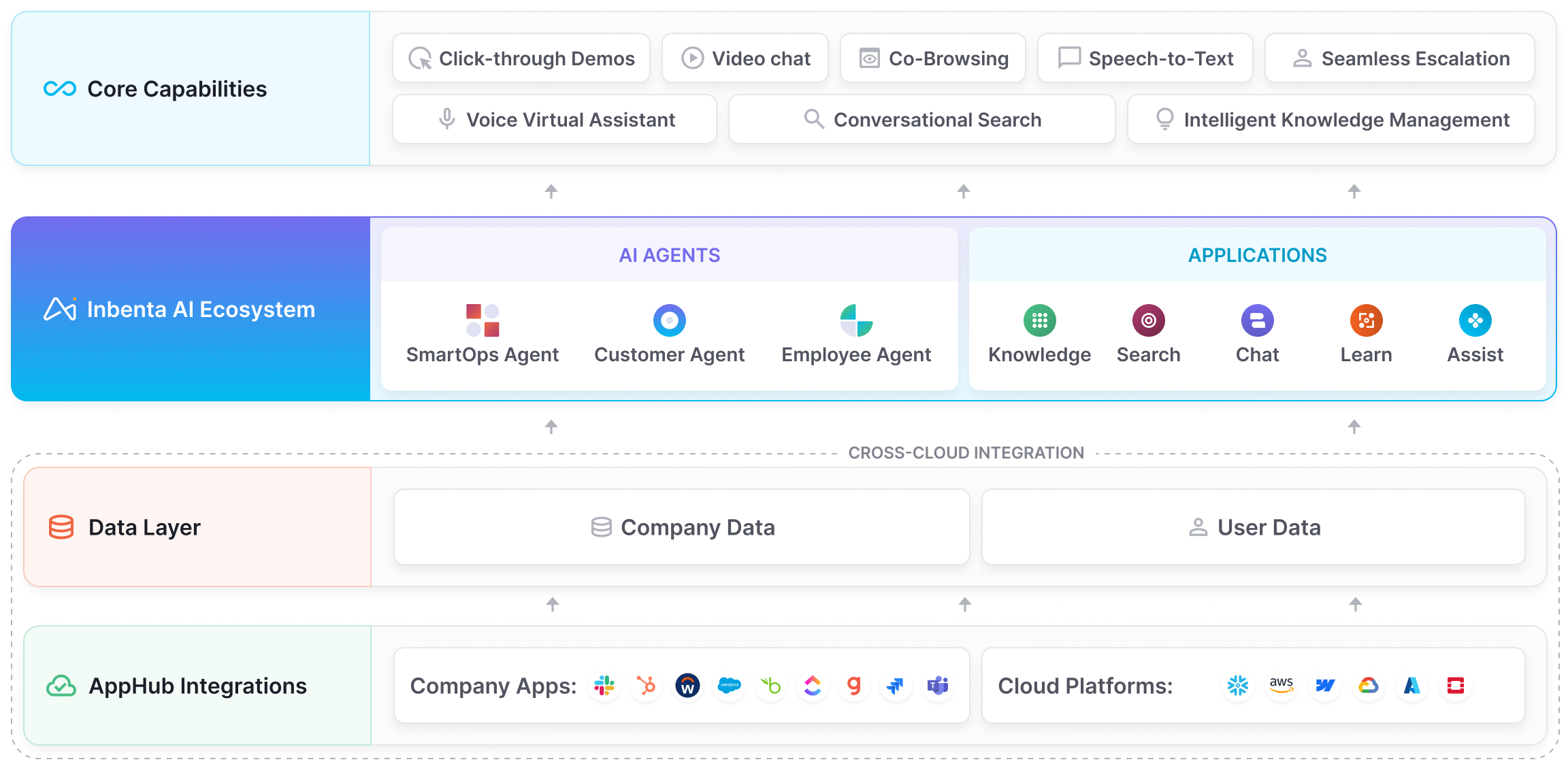This screenshot has width=1568, height=781.
Task: Select the Click-through Demos chip
Action: point(521,58)
